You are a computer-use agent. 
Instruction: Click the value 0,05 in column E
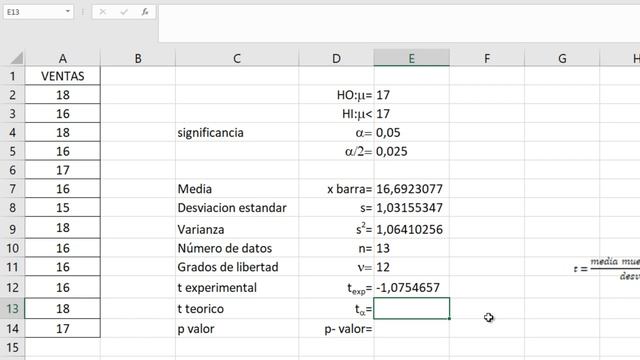click(411, 132)
